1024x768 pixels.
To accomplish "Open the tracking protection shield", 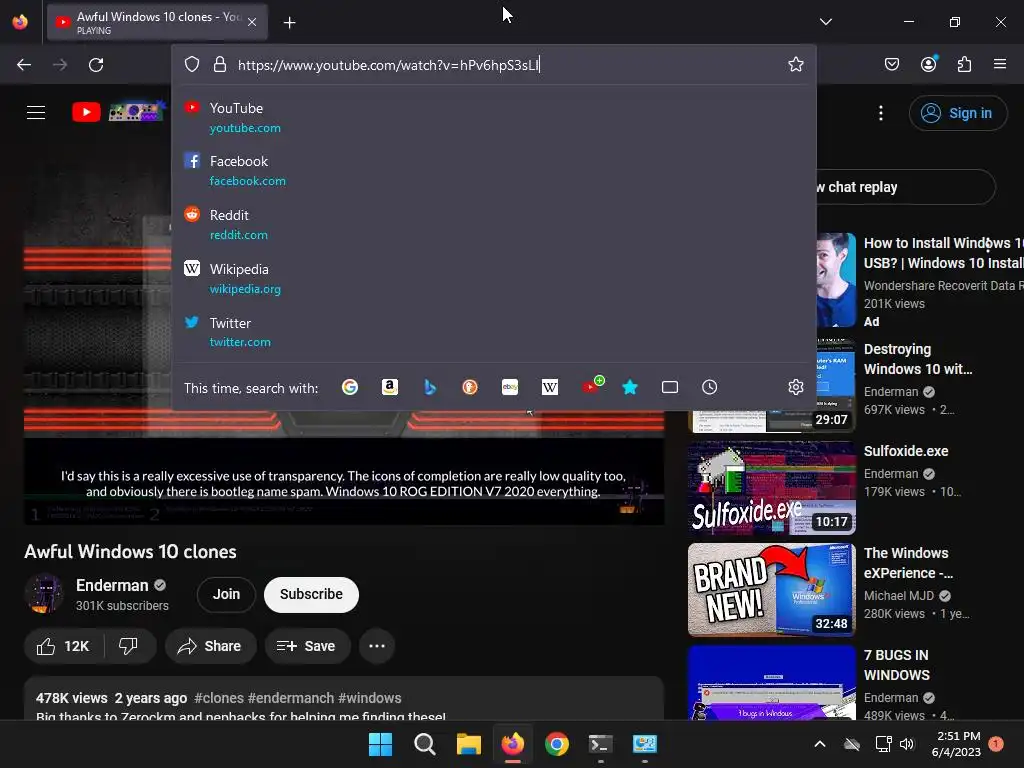I will pyautogui.click(x=191, y=64).
